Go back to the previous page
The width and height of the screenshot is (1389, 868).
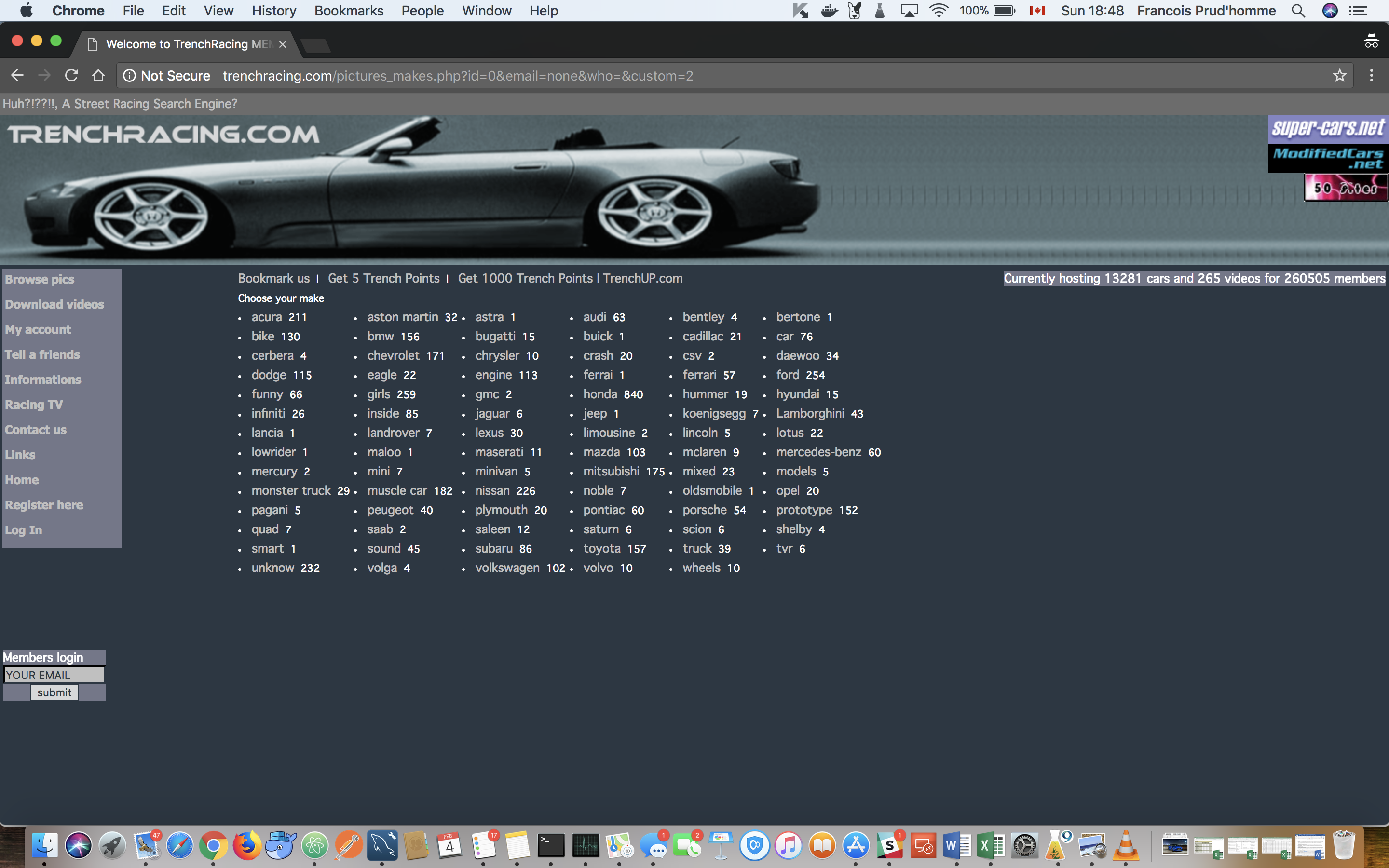17,75
